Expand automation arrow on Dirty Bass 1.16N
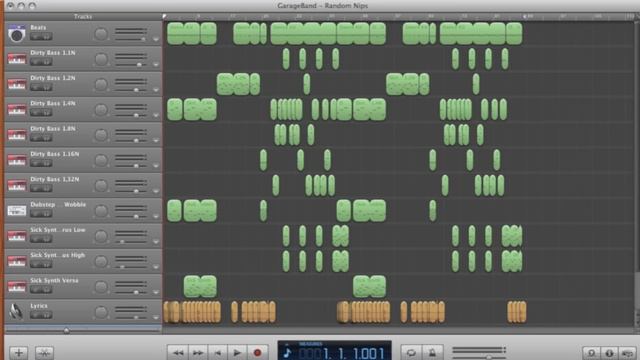The height and width of the screenshot is (360, 640). pyautogui.click(x=156, y=166)
